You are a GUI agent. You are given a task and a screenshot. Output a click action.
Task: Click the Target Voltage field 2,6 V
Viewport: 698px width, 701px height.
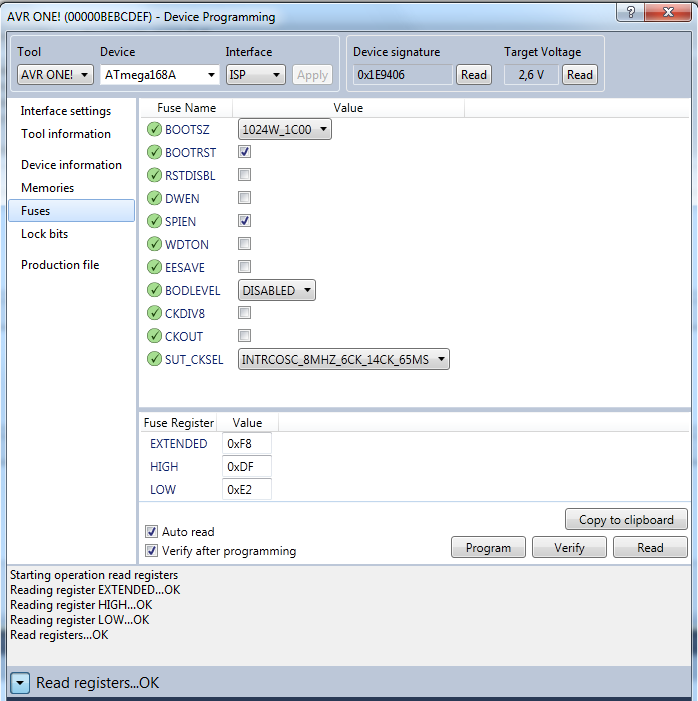(531, 75)
